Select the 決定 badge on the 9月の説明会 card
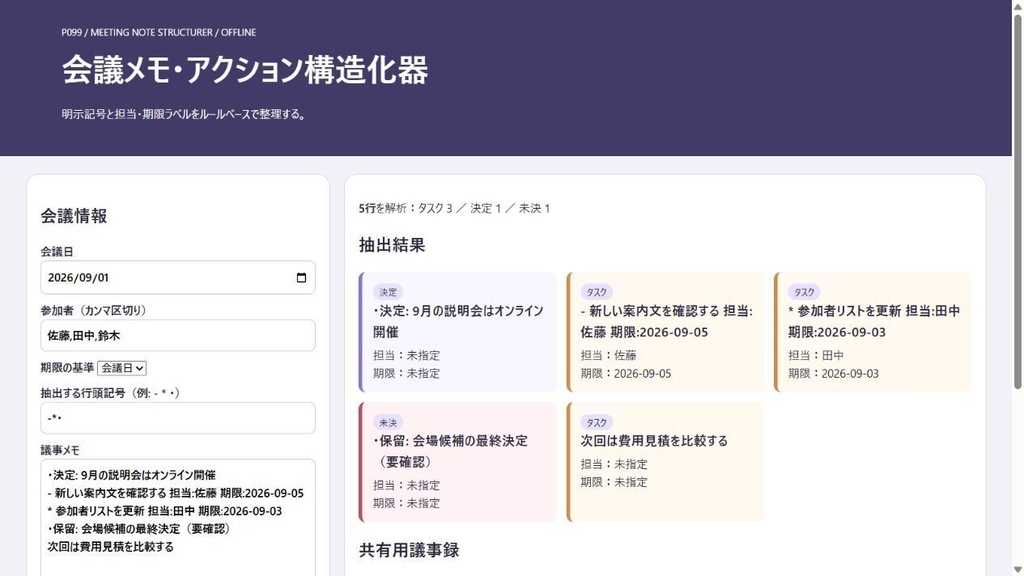 (388, 292)
